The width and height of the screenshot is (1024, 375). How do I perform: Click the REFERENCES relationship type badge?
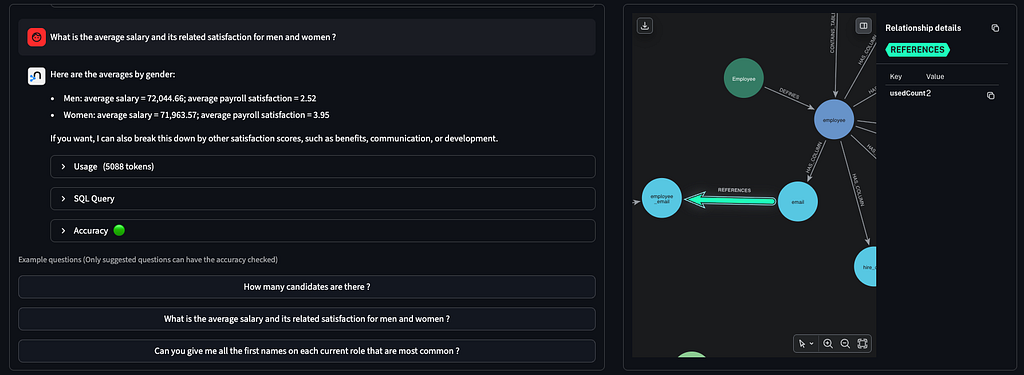917,50
